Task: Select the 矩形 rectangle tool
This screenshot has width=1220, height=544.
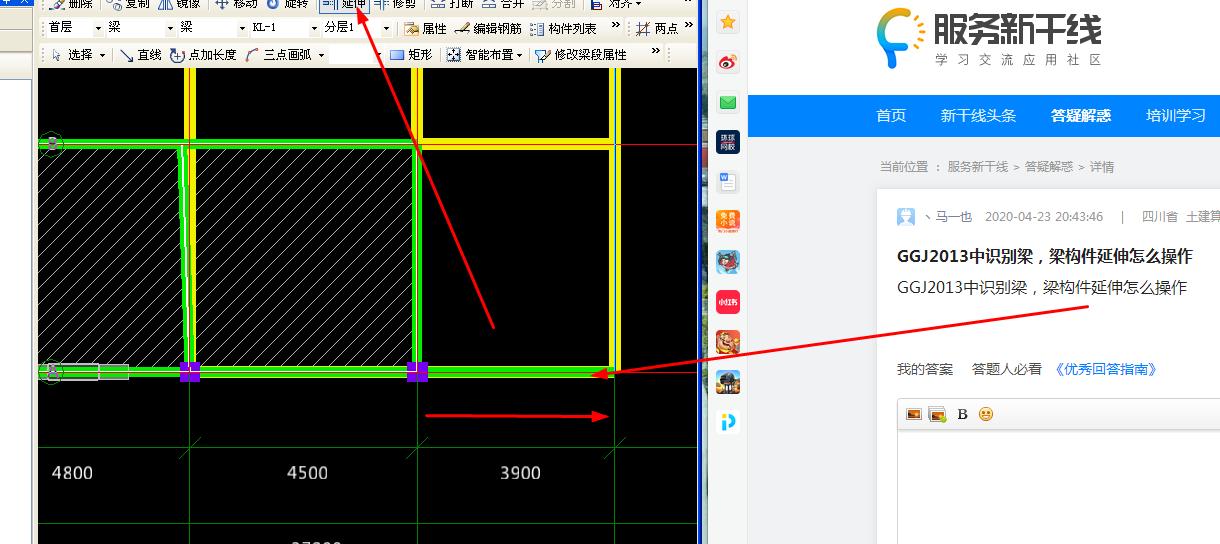Action: [x=411, y=55]
